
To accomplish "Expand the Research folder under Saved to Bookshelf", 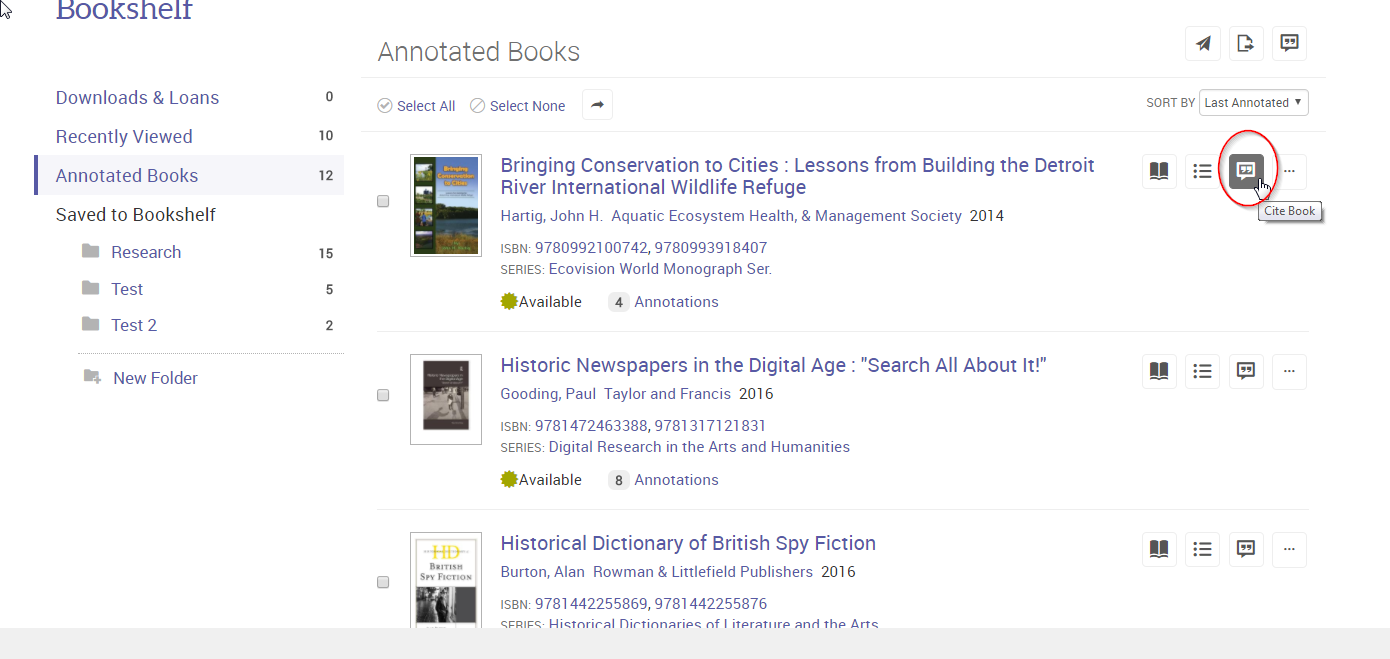I will tap(146, 252).
